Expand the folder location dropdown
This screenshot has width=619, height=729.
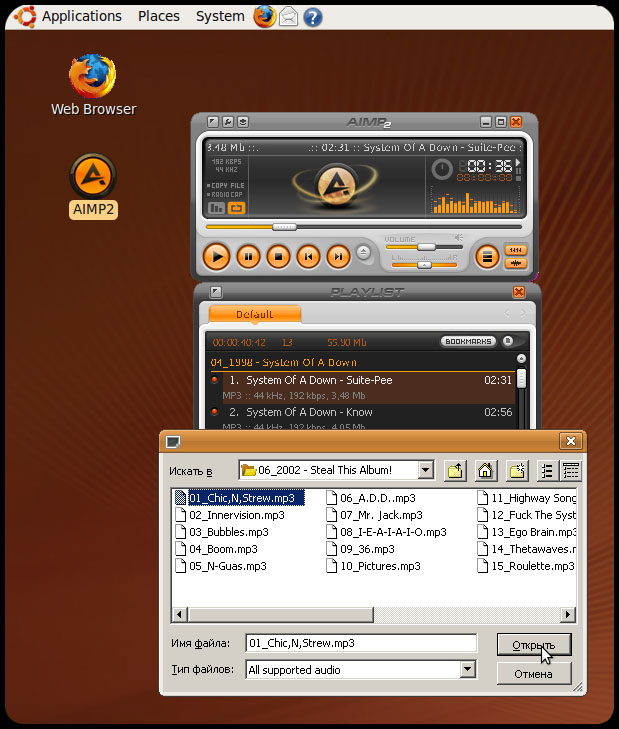pyautogui.click(x=426, y=470)
